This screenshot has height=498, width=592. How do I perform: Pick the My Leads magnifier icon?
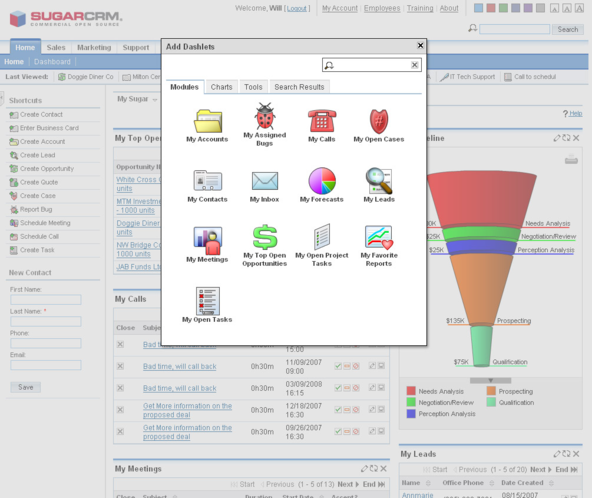[x=379, y=180]
